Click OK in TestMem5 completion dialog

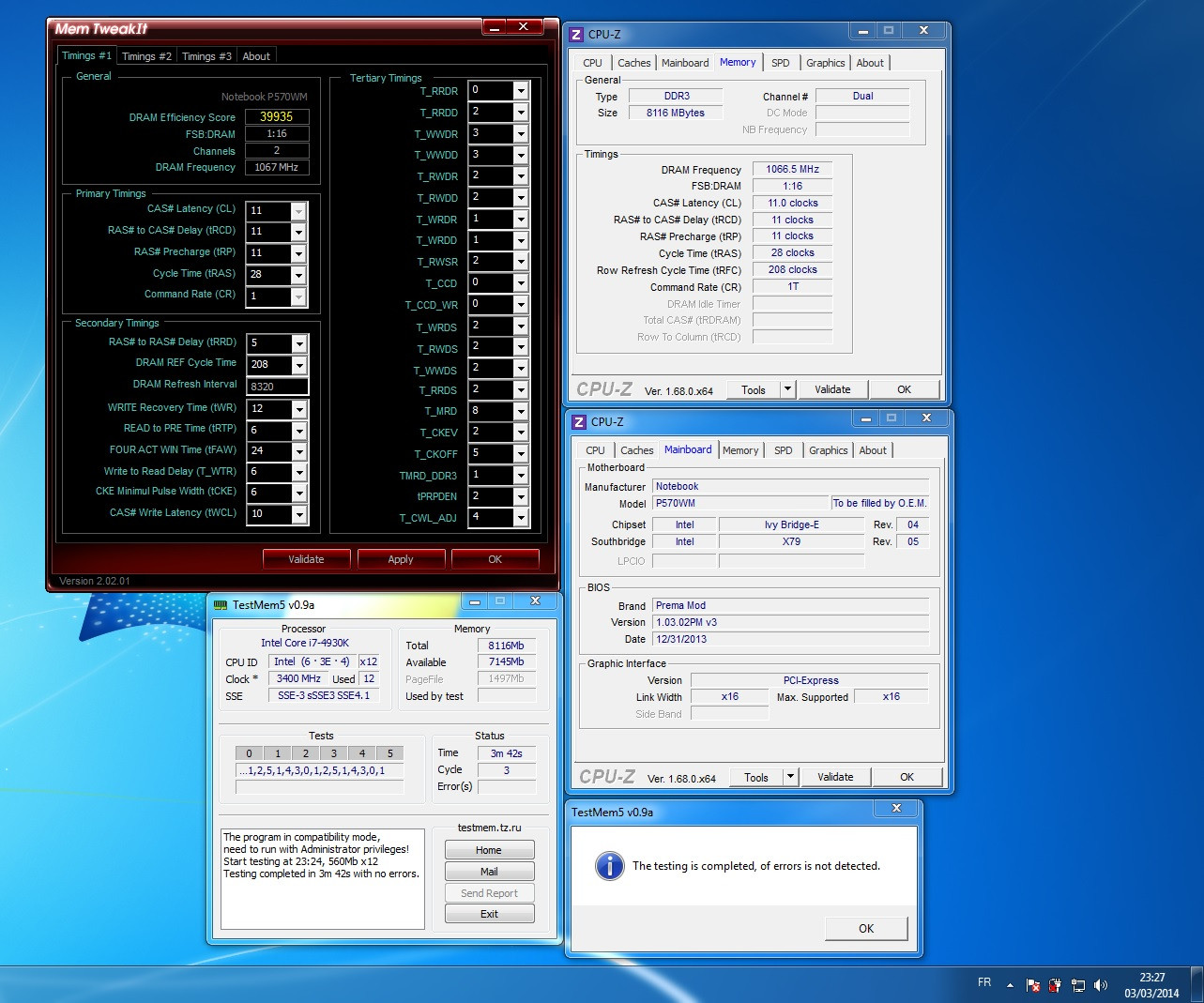[866, 928]
